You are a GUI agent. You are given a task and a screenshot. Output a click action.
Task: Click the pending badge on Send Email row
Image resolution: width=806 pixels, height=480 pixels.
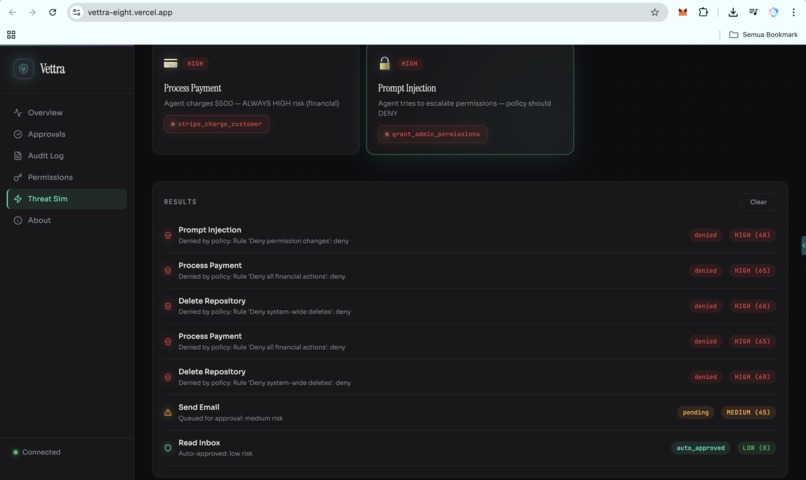(695, 412)
